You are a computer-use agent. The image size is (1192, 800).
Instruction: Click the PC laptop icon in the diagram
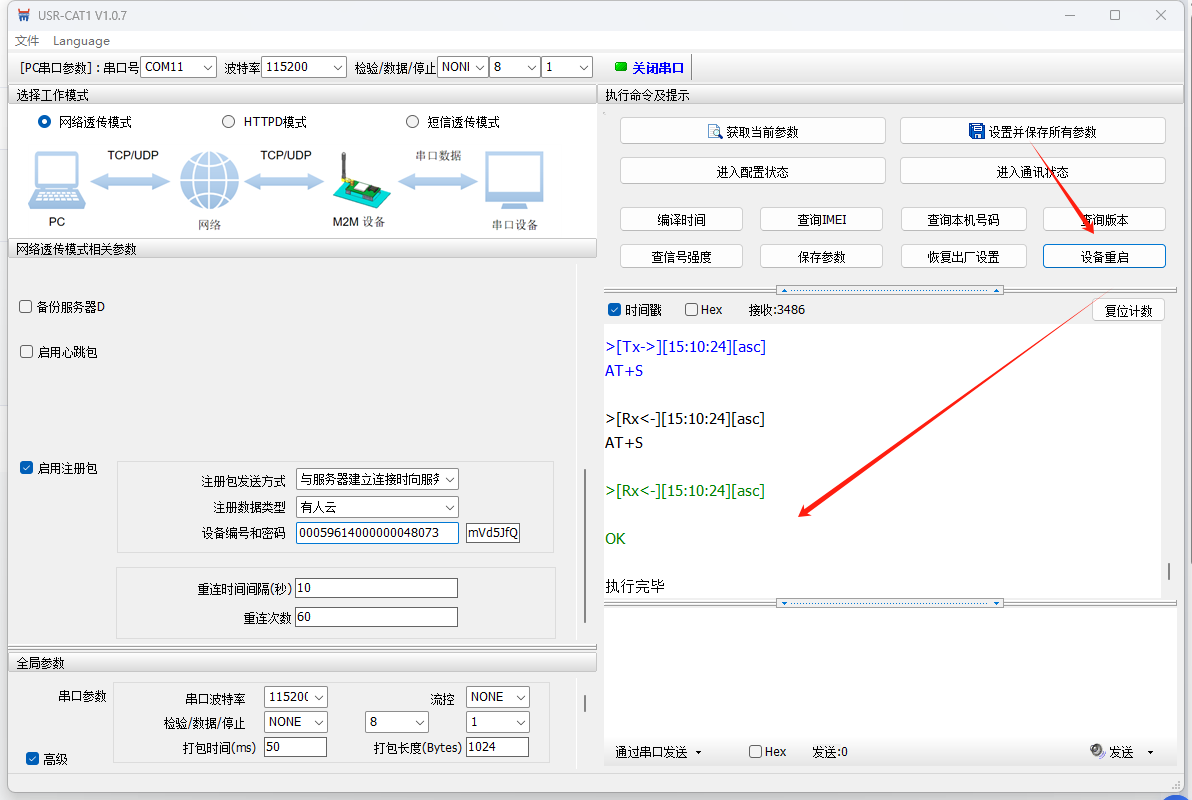(56, 180)
